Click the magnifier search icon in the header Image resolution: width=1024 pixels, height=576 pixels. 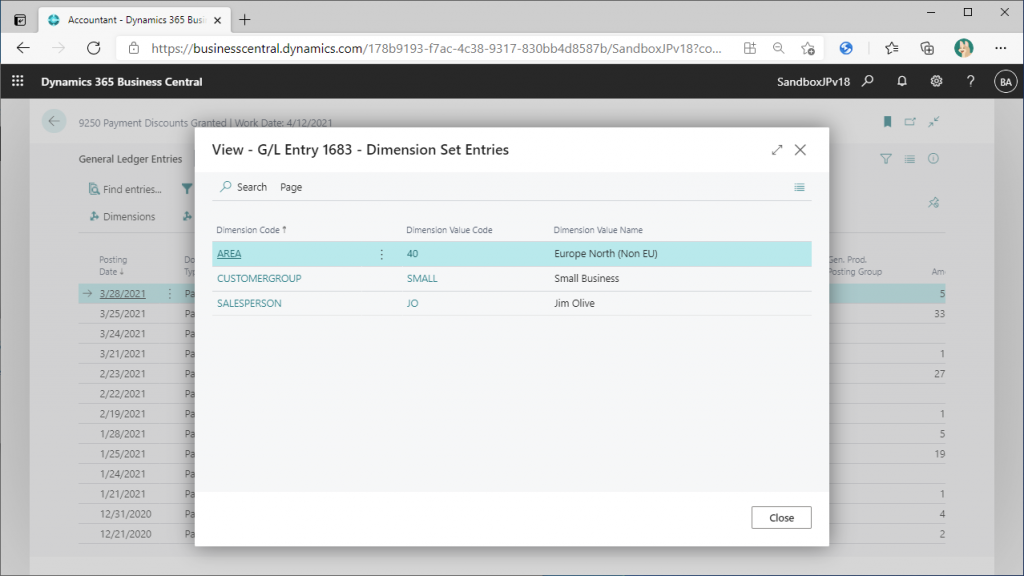[868, 82]
